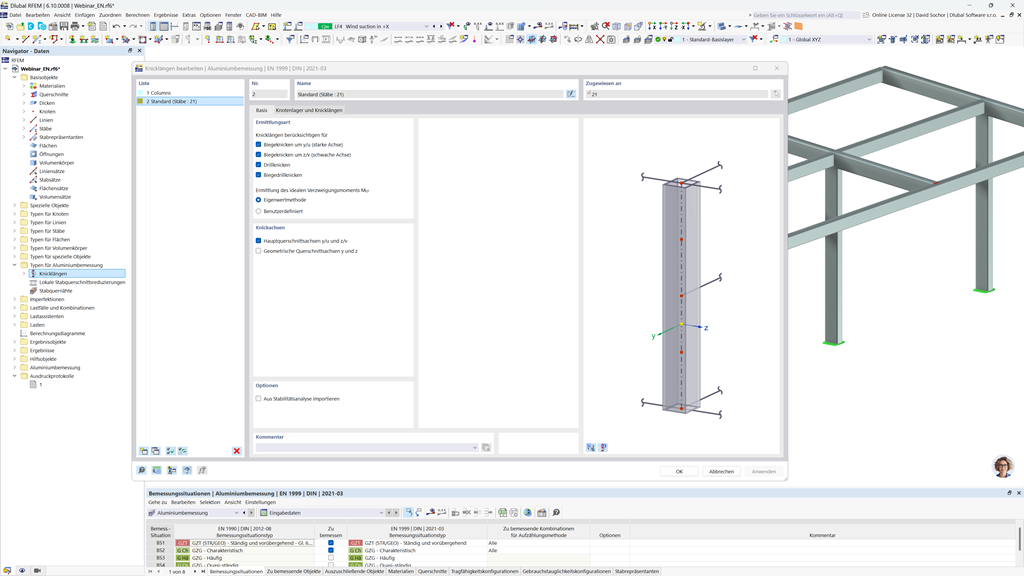Image resolution: width=1024 pixels, height=576 pixels.
Task: Select the Benutzerdefiniert radio button
Action: [258, 211]
